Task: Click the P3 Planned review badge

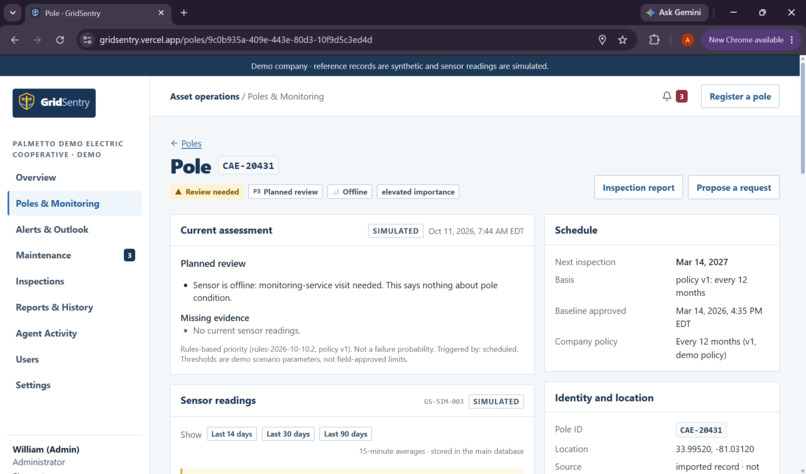Action: pos(285,192)
